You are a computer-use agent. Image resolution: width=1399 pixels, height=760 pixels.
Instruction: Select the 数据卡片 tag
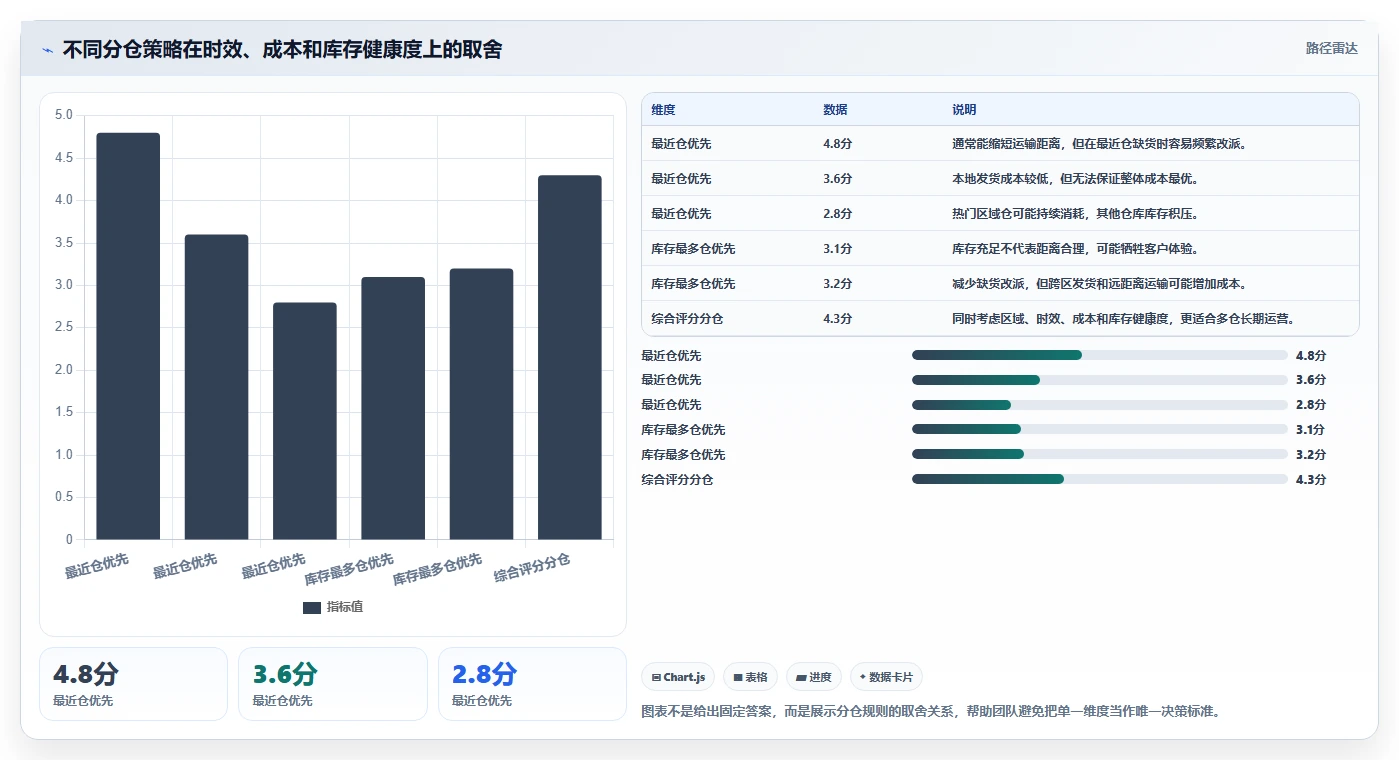[886, 677]
